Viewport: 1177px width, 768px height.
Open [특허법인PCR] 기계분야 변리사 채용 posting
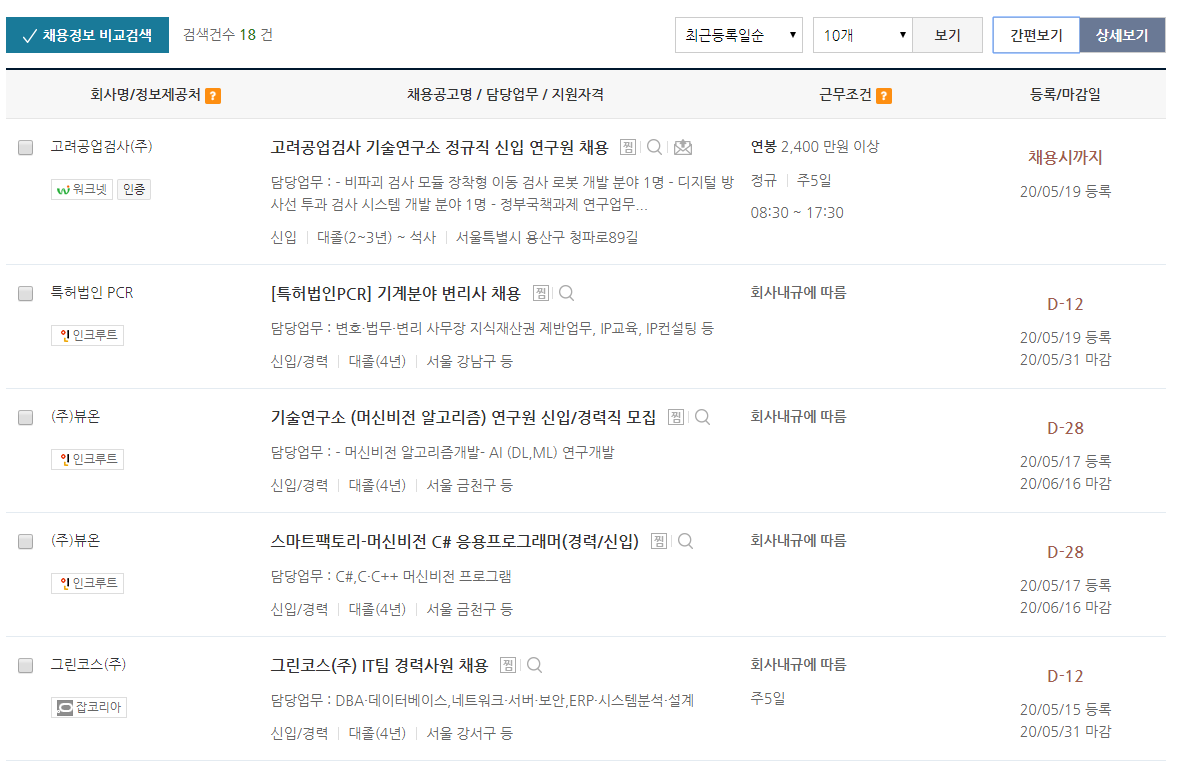(396, 293)
